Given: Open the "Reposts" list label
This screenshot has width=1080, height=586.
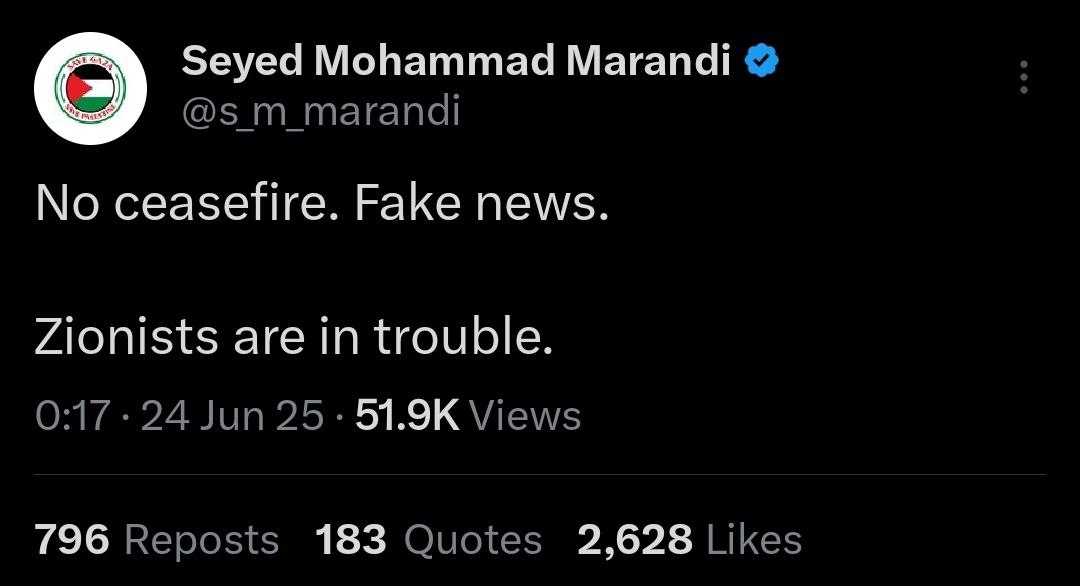Looking at the screenshot, I should coord(202,540).
